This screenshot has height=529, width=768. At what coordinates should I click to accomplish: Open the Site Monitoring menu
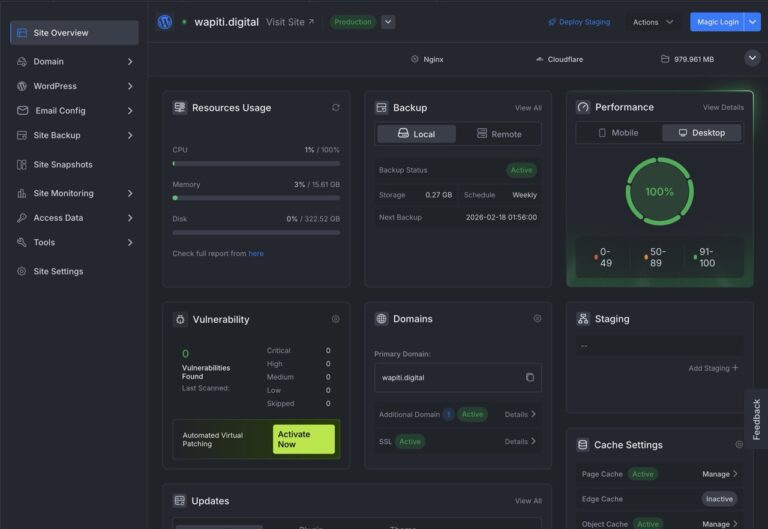point(63,194)
